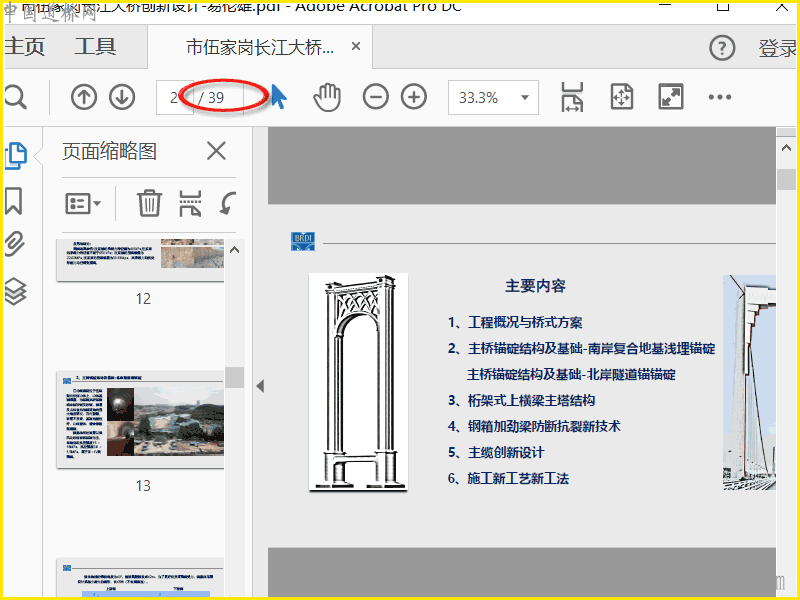Viewport: 800px width, 600px height.
Task: Click the BRDI logo on page
Action: pyautogui.click(x=303, y=241)
